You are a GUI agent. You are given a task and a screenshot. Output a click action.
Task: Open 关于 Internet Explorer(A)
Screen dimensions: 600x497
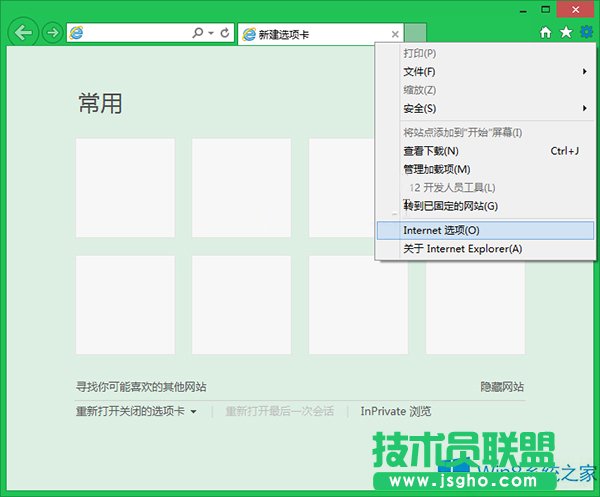[x=485, y=249]
